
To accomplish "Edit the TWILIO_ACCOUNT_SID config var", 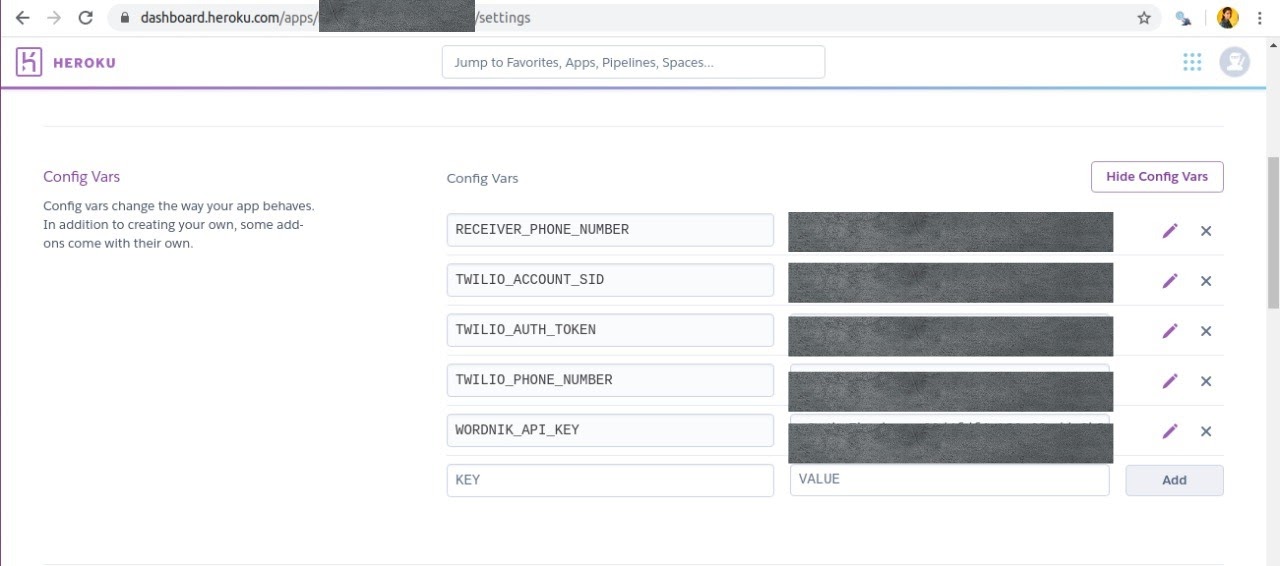I will click(1170, 281).
